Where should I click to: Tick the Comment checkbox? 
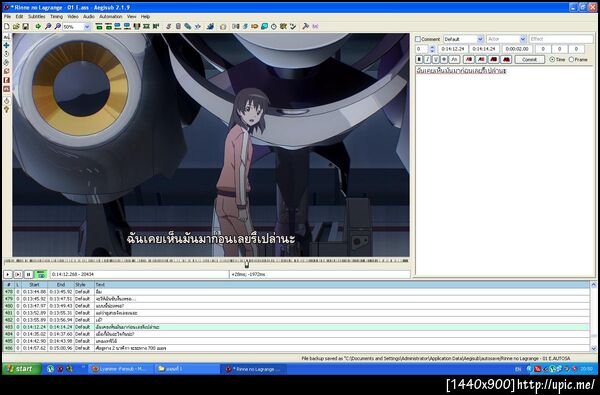[x=418, y=39]
